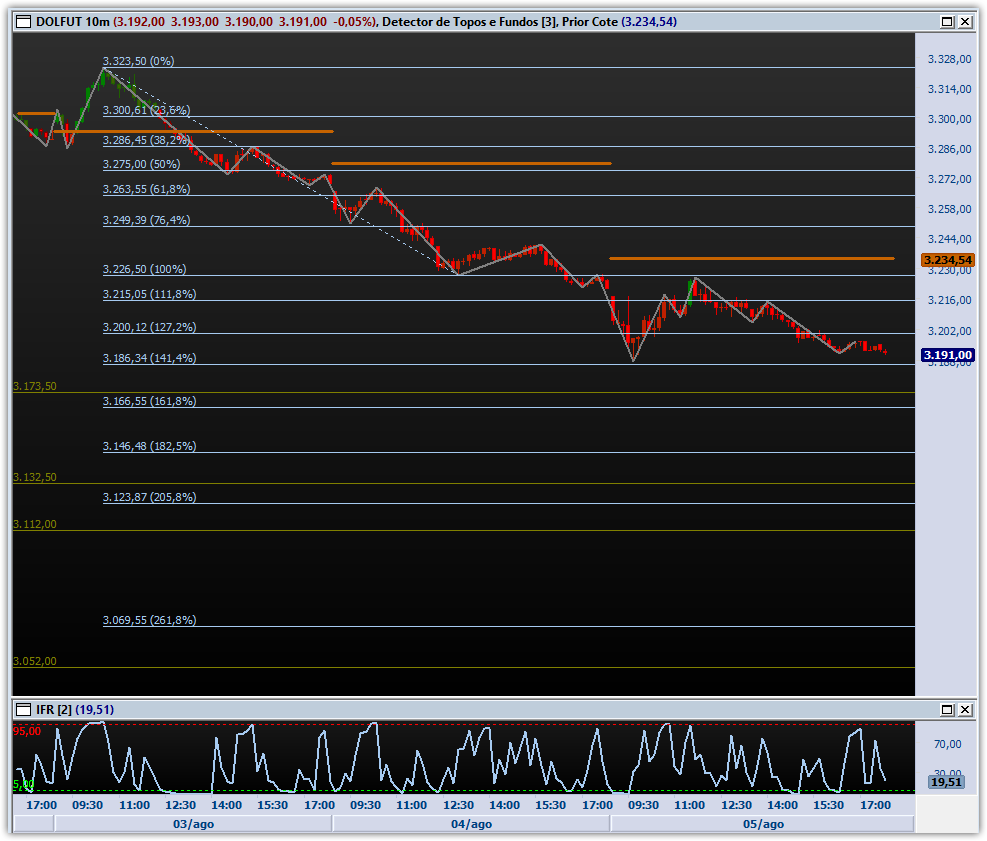Click the blue 3.191,00 last price tag
Screen dimensions: 987x841
(947, 355)
